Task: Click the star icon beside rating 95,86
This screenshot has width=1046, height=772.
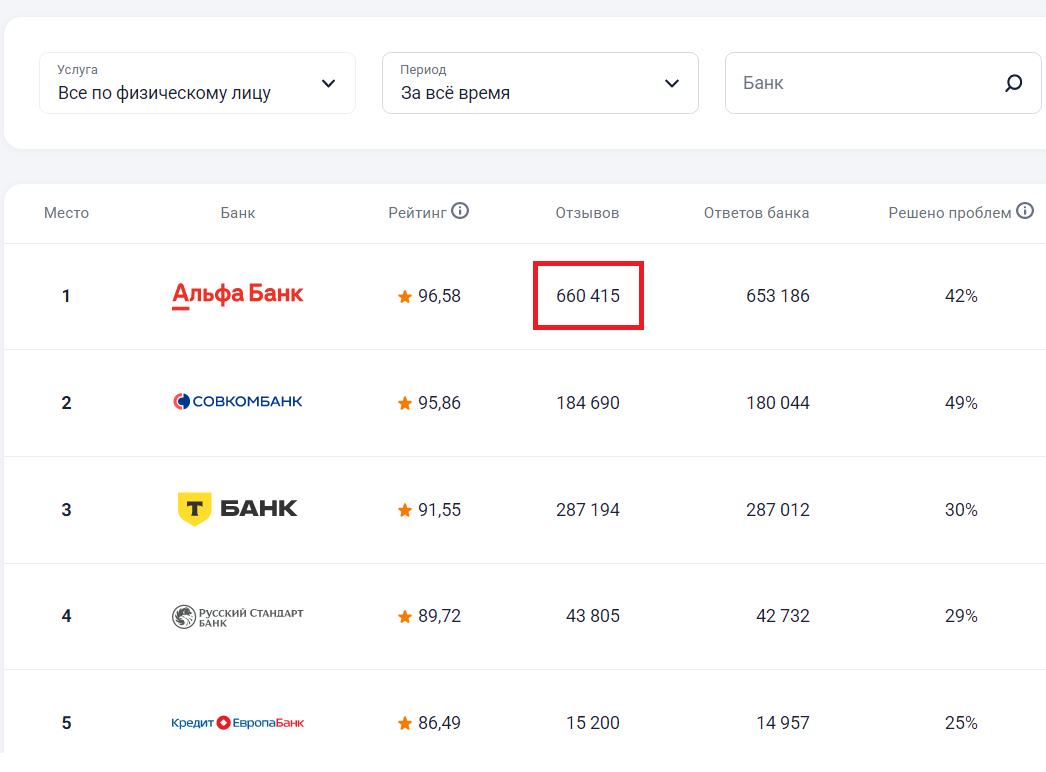Action: [404, 403]
